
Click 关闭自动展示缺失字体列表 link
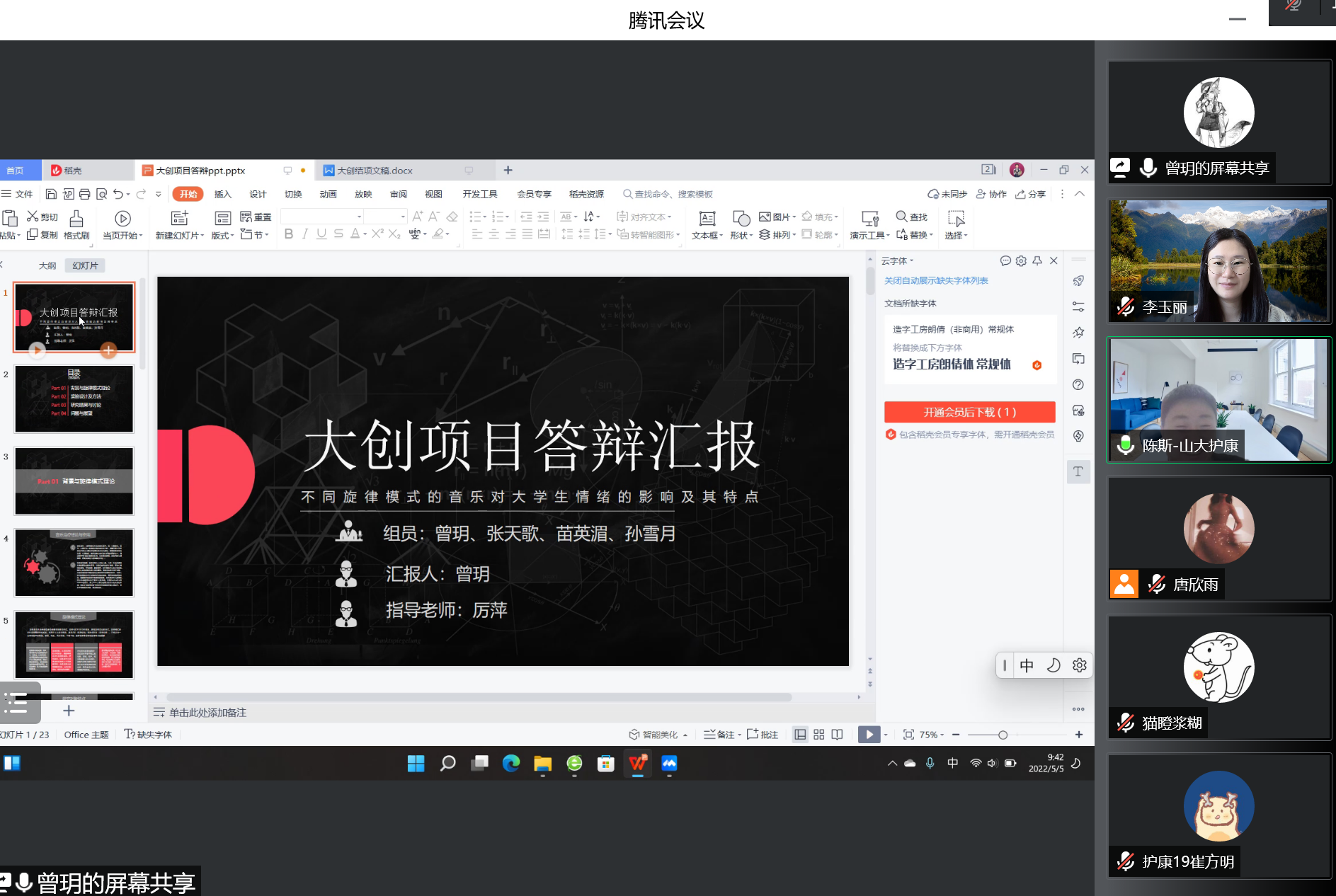(x=936, y=281)
